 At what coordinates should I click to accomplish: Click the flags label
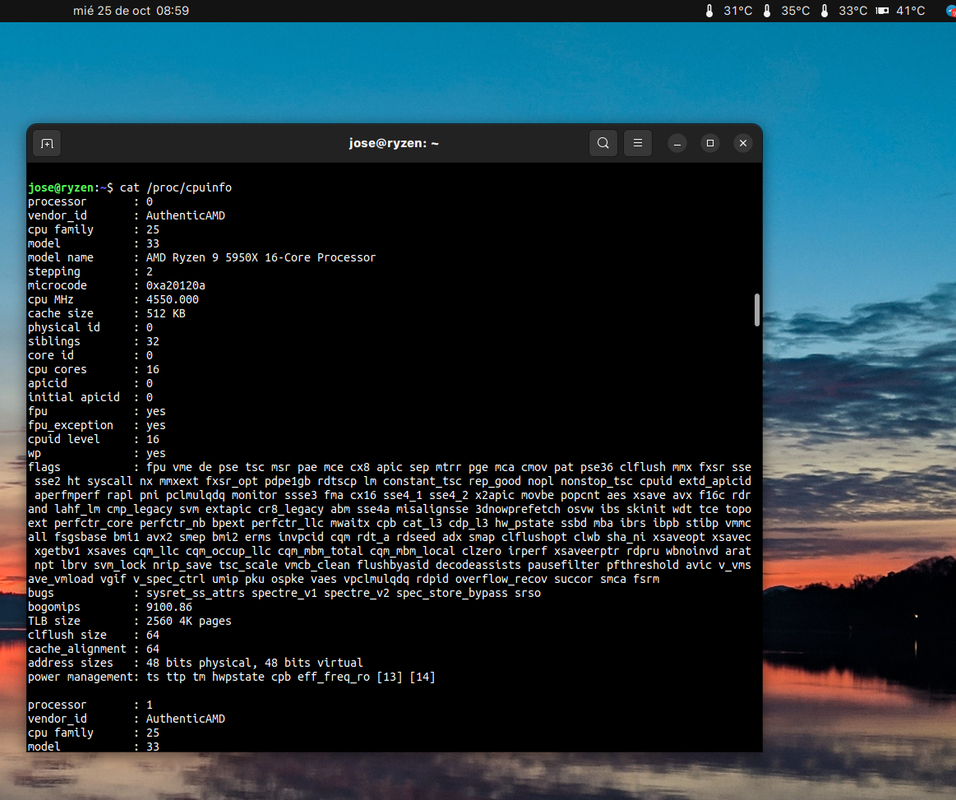coord(44,467)
